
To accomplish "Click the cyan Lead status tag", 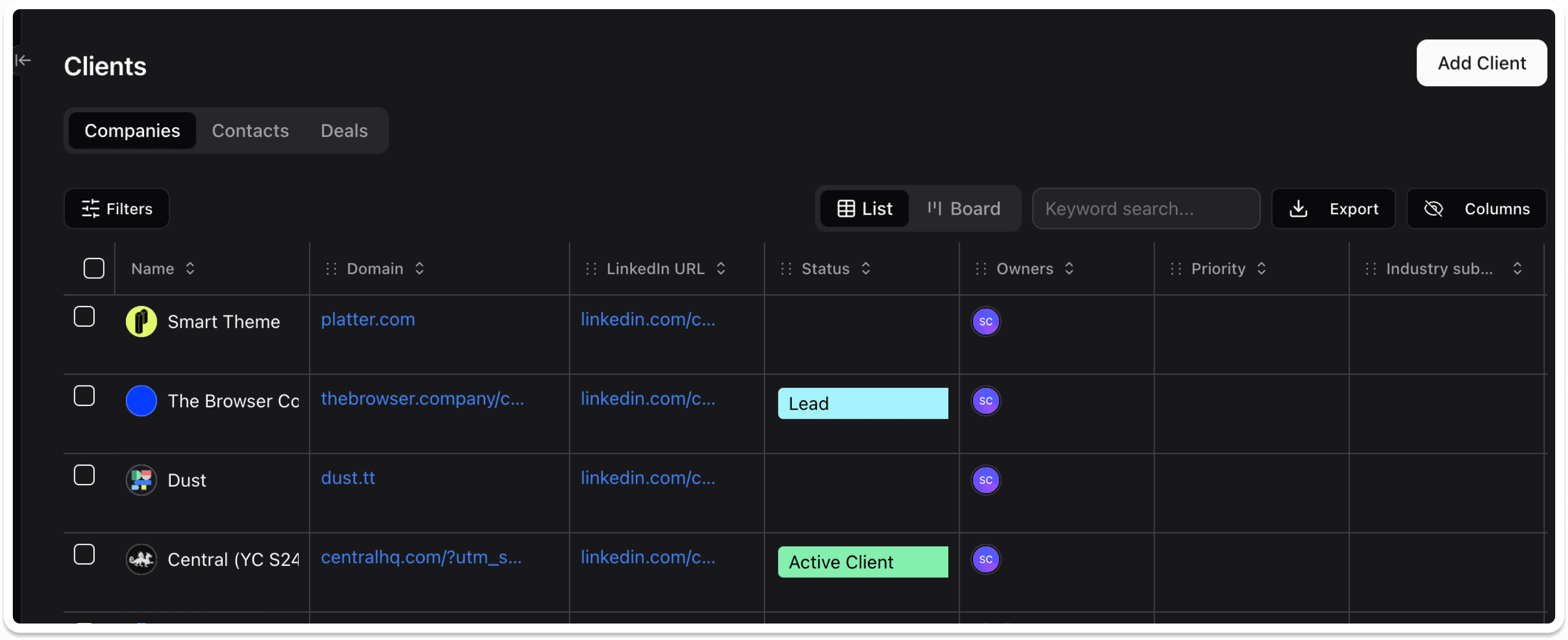I will click(x=863, y=404).
